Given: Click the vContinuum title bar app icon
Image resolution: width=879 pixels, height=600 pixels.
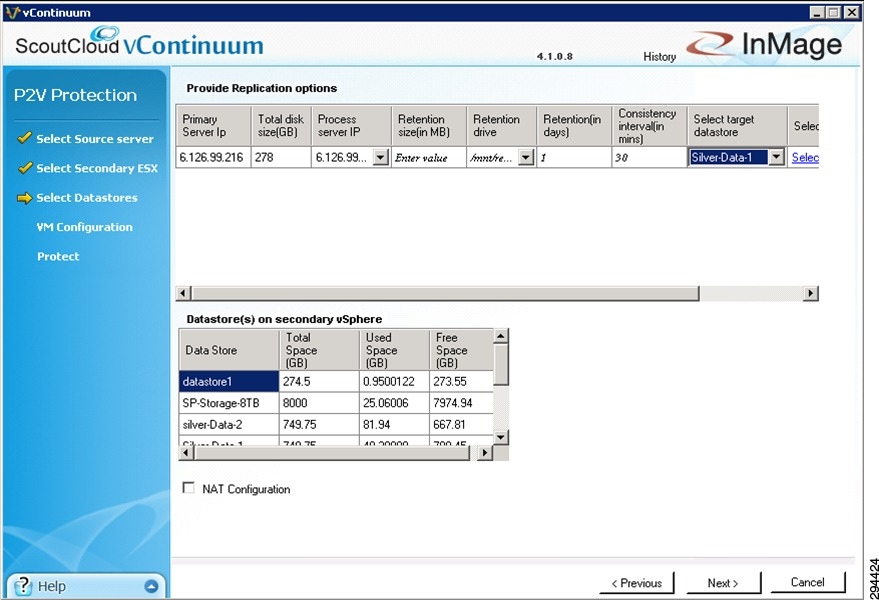Looking at the screenshot, I should 12,12.
